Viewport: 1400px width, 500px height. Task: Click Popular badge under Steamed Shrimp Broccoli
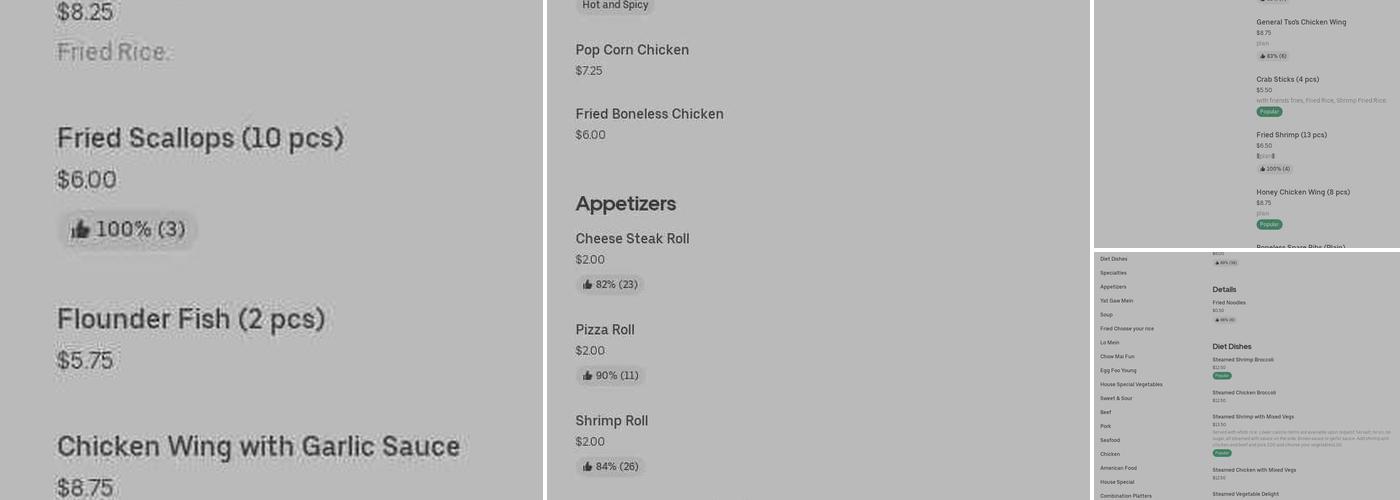tap(1222, 376)
